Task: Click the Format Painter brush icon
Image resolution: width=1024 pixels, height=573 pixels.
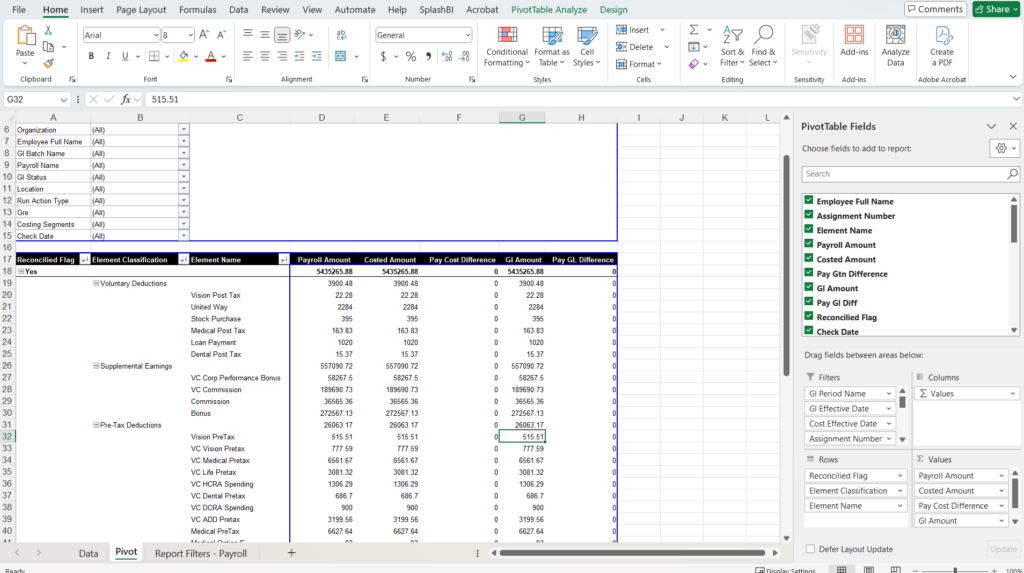Action: [x=49, y=63]
